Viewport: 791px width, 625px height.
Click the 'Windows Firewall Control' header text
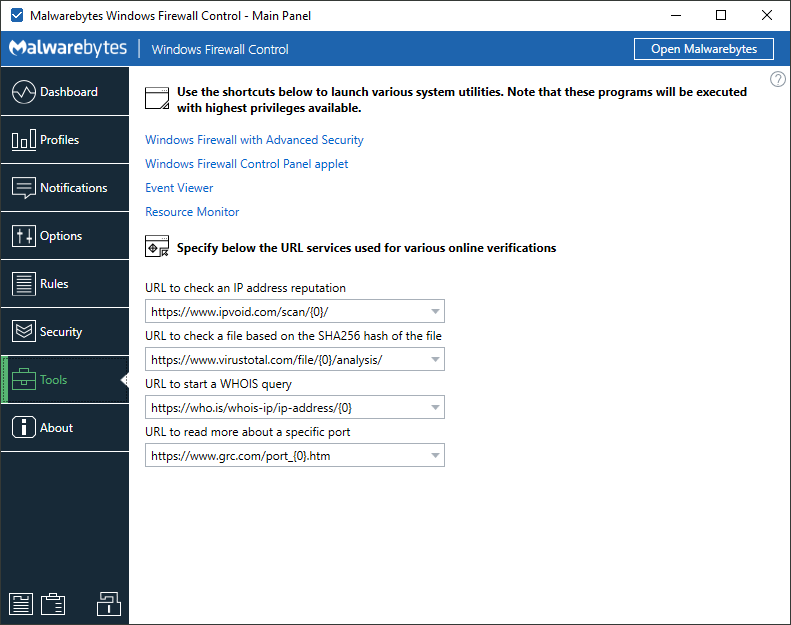coord(220,49)
